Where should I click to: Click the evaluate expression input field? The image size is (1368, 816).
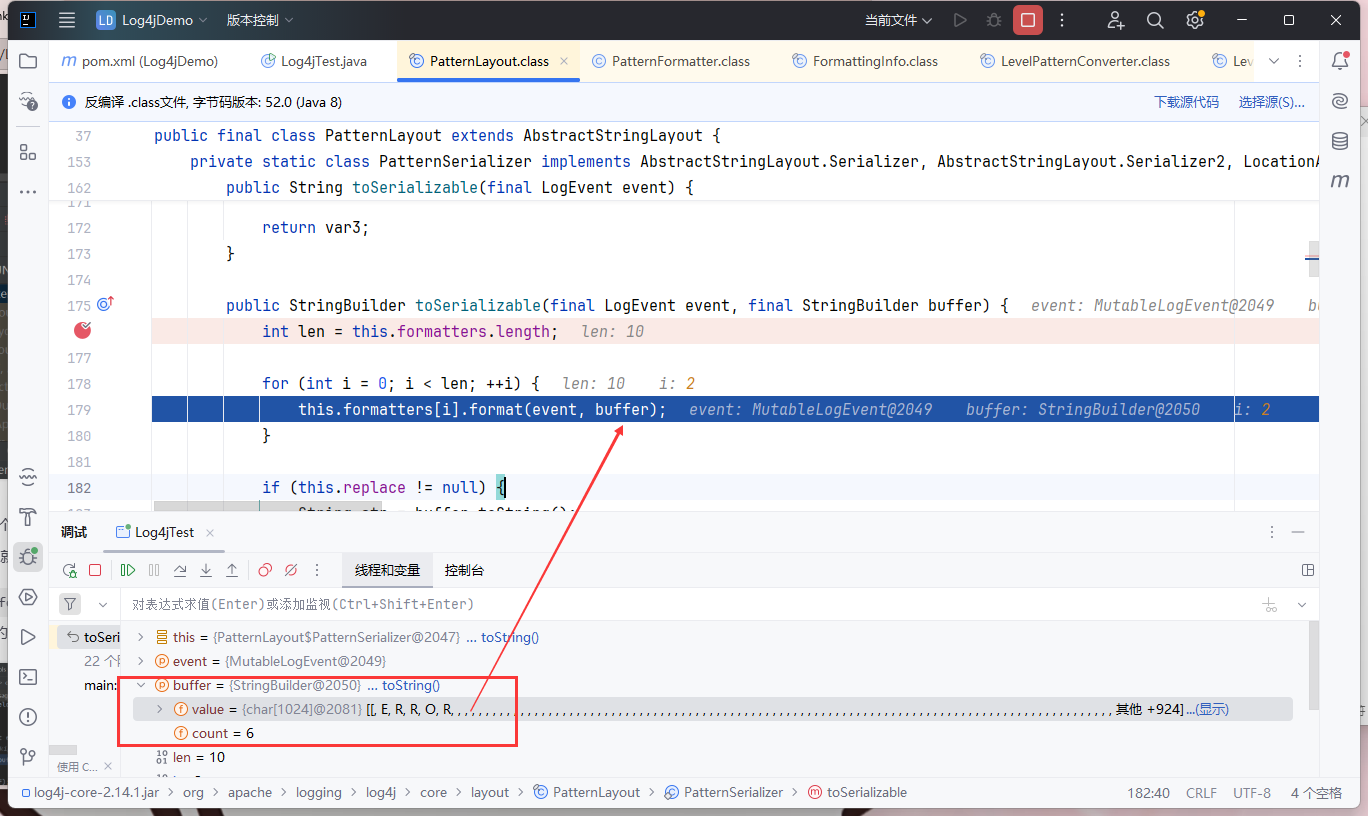click(680, 604)
